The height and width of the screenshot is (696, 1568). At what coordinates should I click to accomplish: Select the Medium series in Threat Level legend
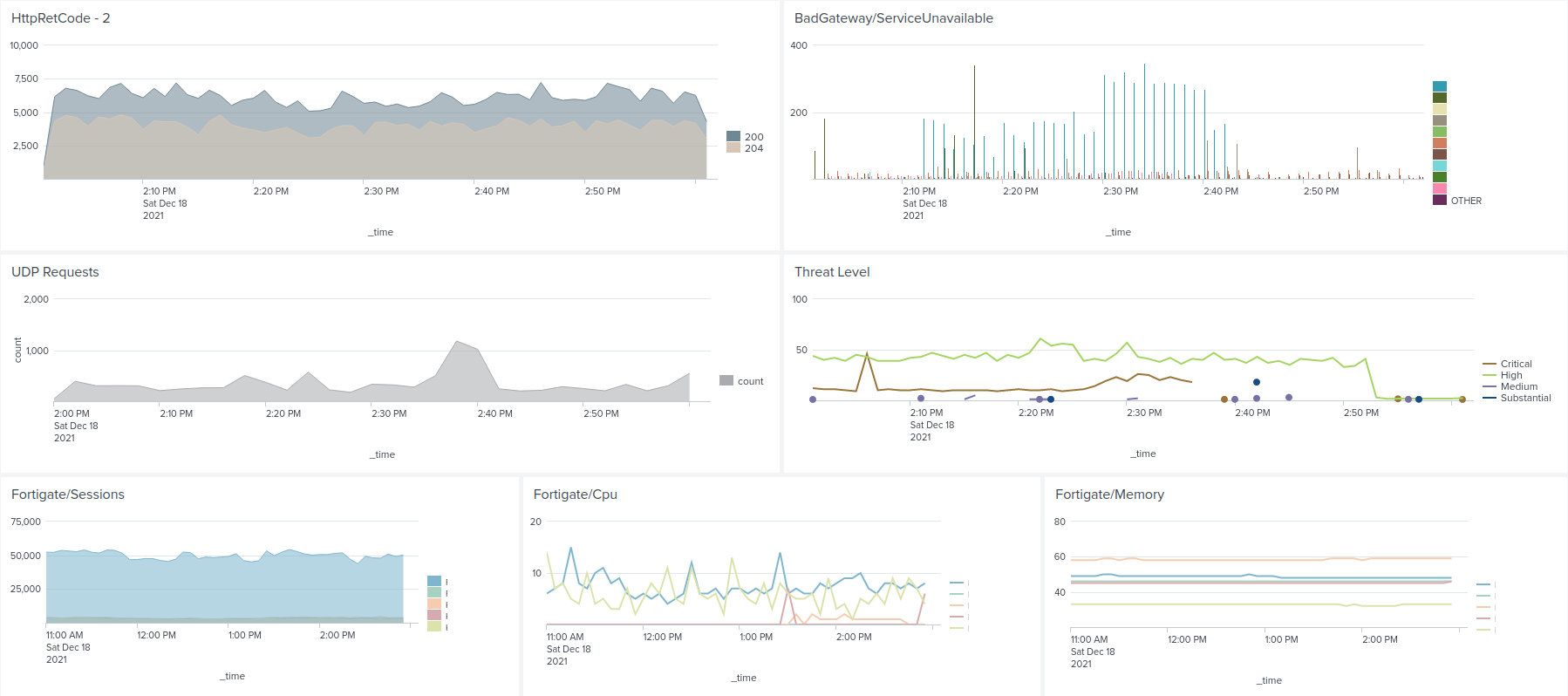point(1510,386)
